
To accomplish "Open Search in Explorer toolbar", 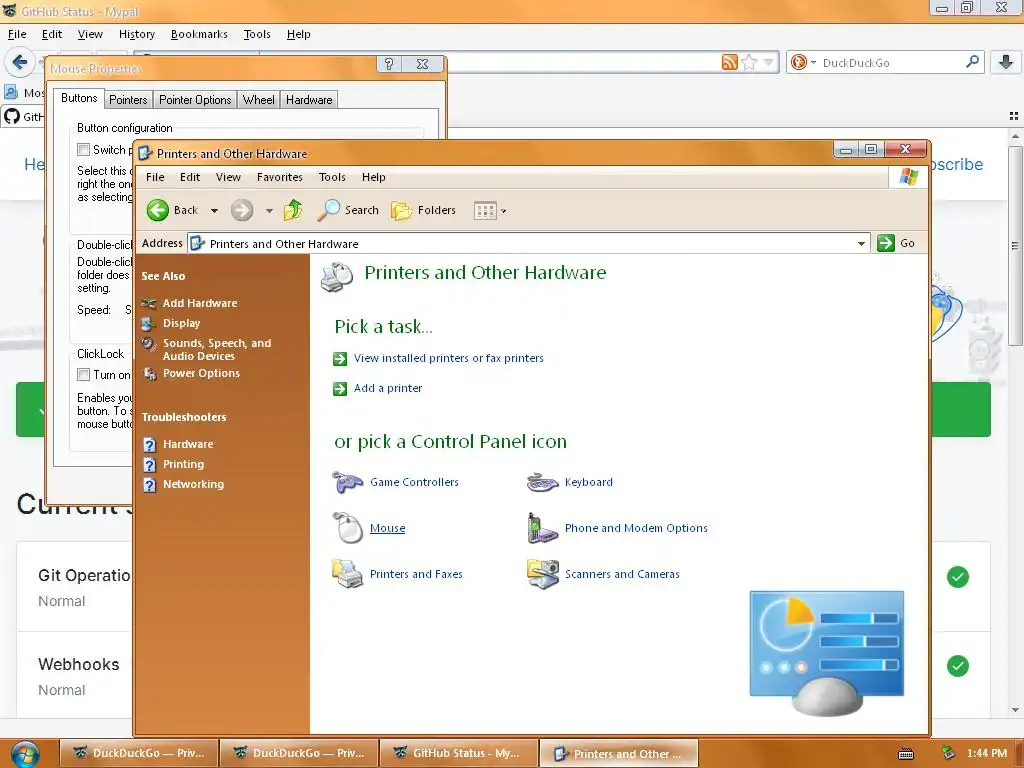I will [347, 210].
